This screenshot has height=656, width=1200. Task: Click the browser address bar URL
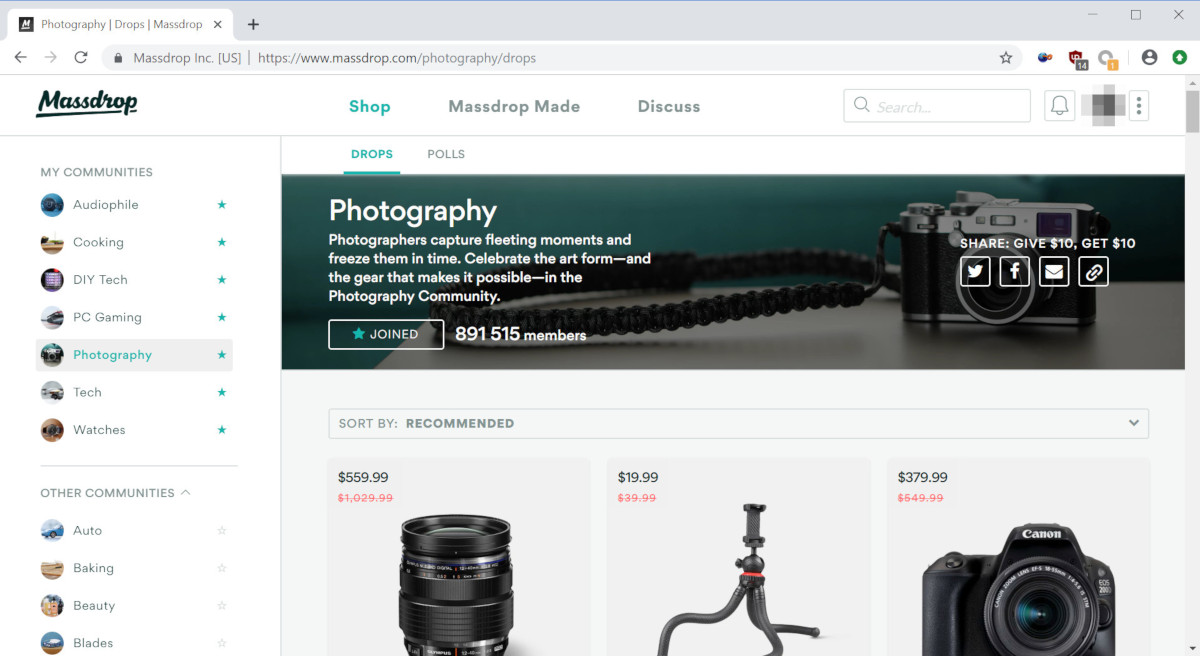397,58
